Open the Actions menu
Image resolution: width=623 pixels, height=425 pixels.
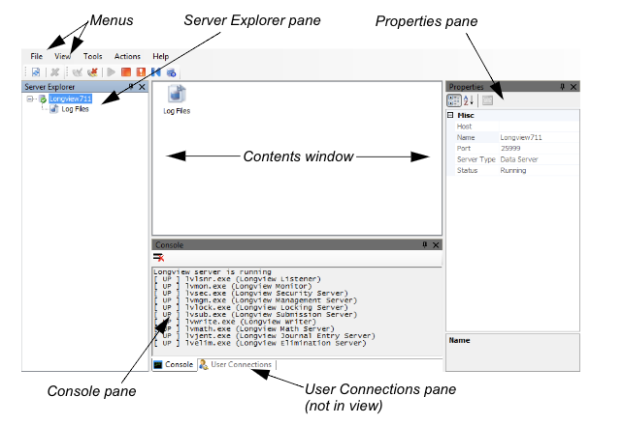[x=127, y=57]
